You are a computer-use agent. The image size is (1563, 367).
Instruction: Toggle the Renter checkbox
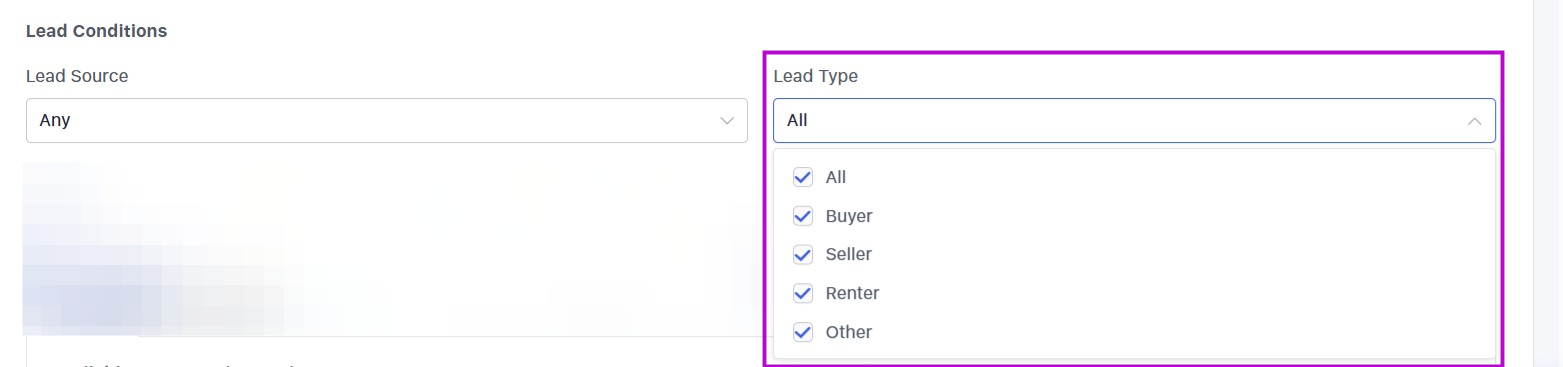tap(802, 294)
